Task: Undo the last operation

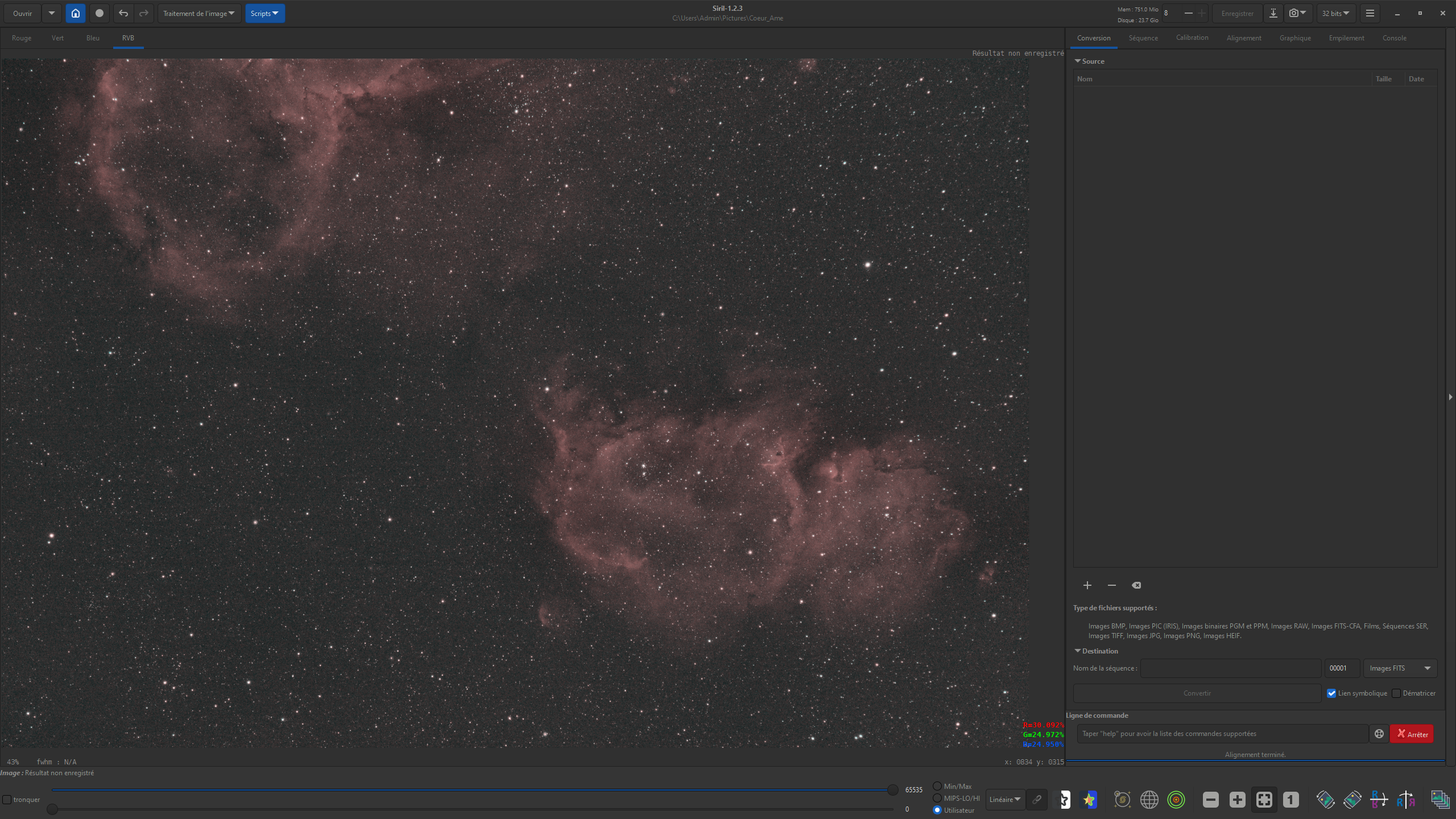Action: pos(123,14)
